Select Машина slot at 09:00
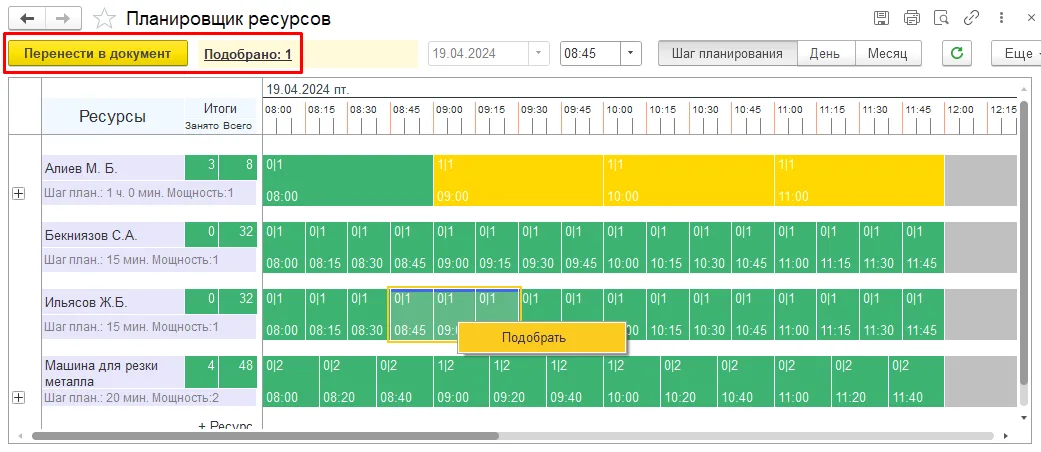1041x452 pixels. point(461,382)
